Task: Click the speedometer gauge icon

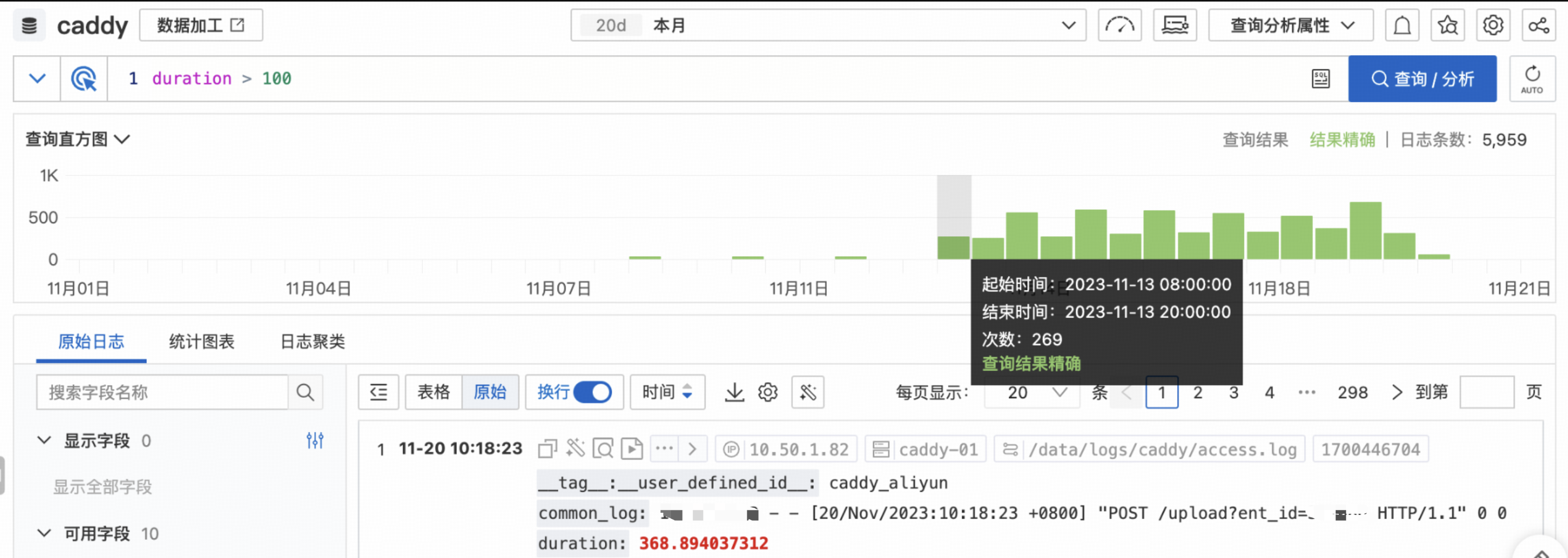Action: [1119, 26]
